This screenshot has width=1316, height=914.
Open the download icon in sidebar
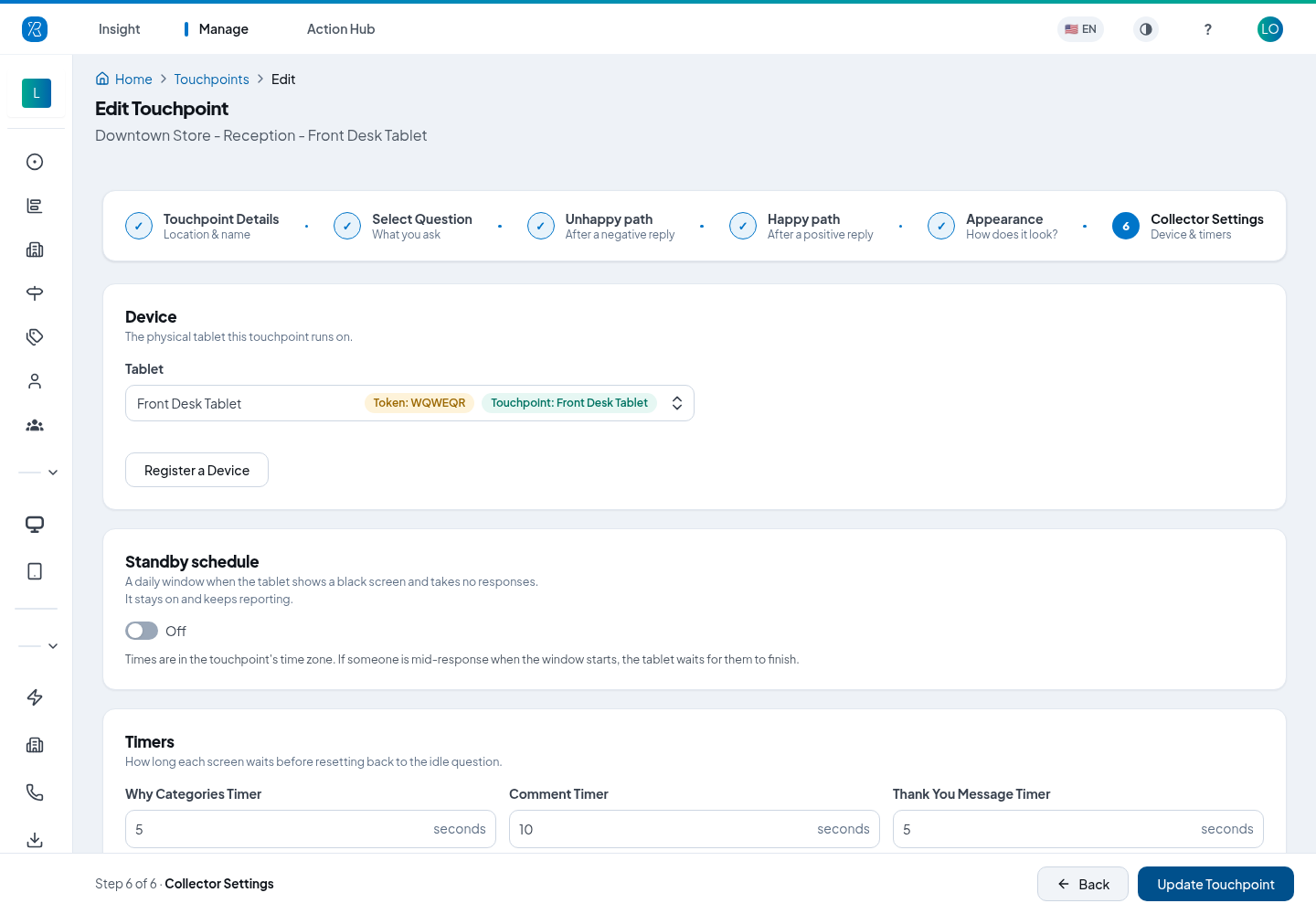coord(35,840)
